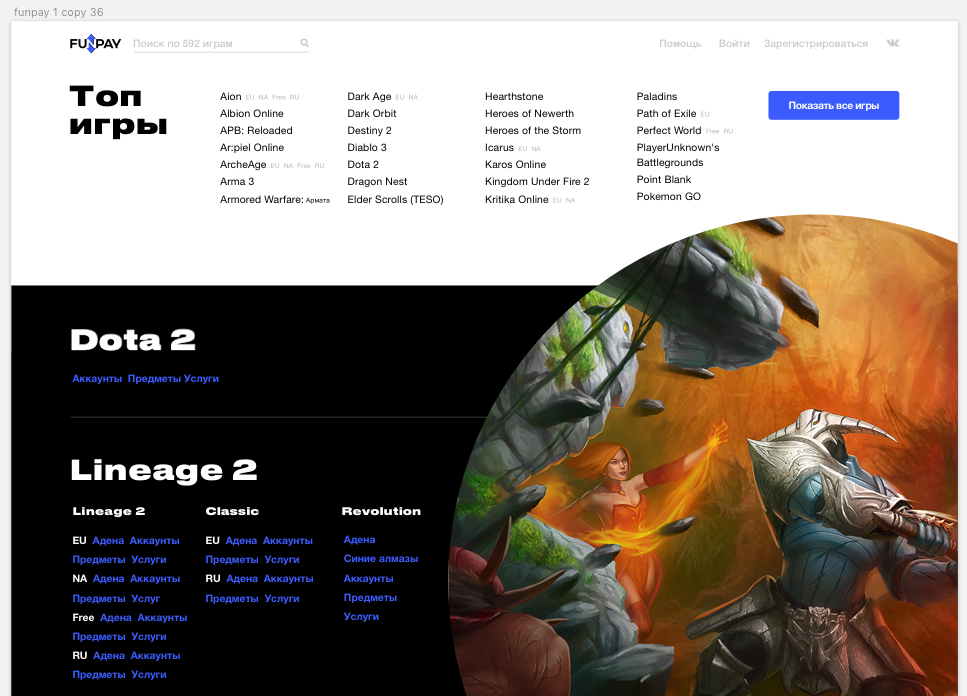Open the VK social network icon
Viewport: 967px width, 696px height.
[x=892, y=44]
